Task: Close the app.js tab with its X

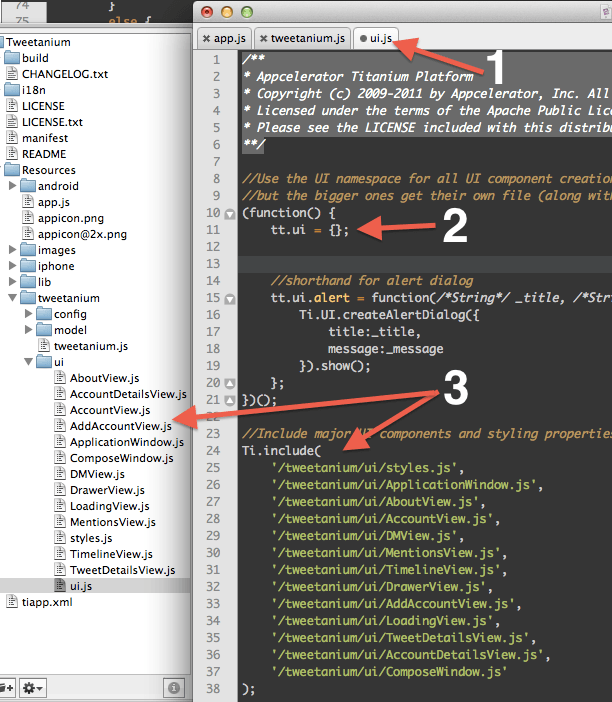Action: coord(206,39)
